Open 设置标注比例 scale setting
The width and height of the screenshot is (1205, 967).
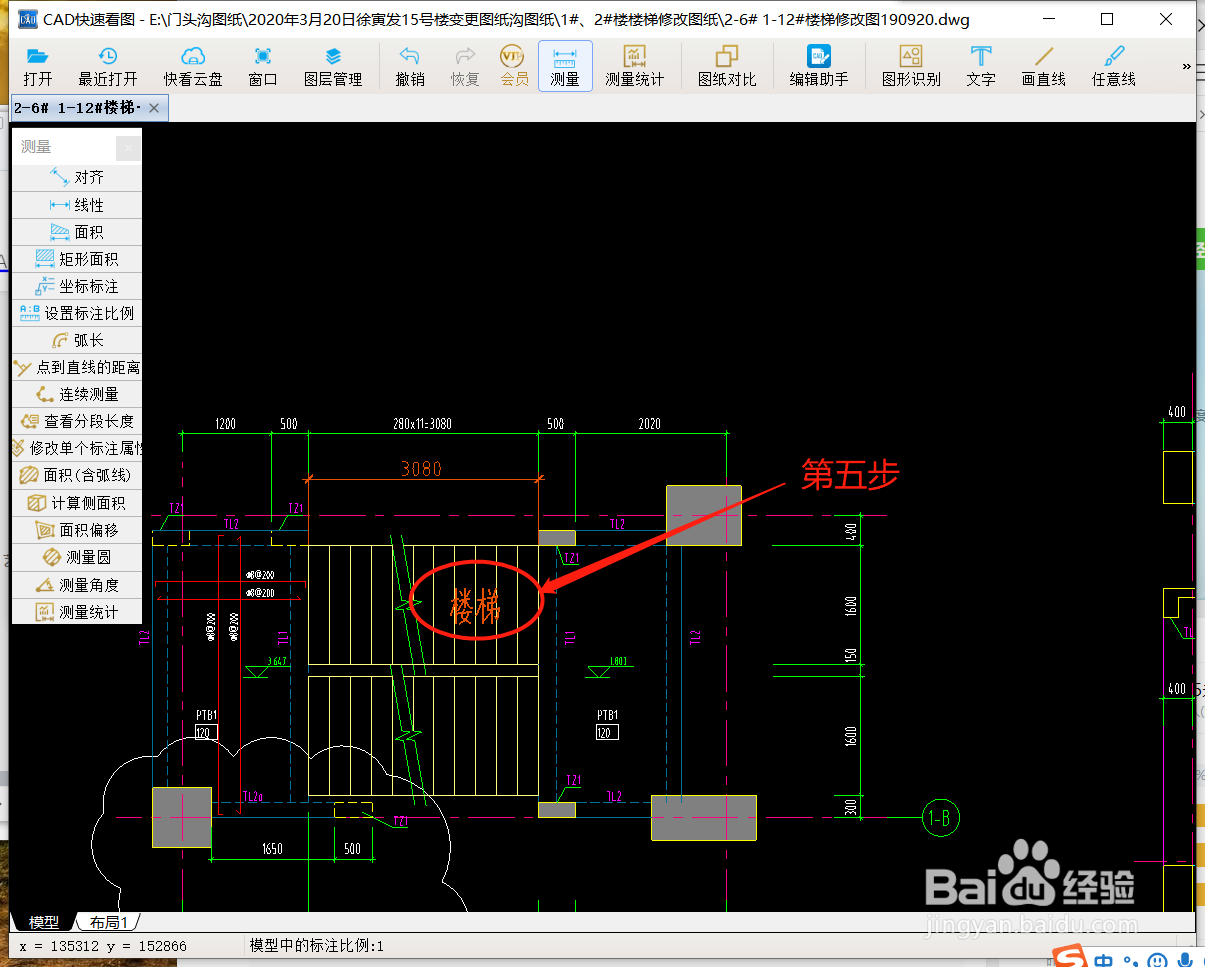pyautogui.click(x=77, y=312)
